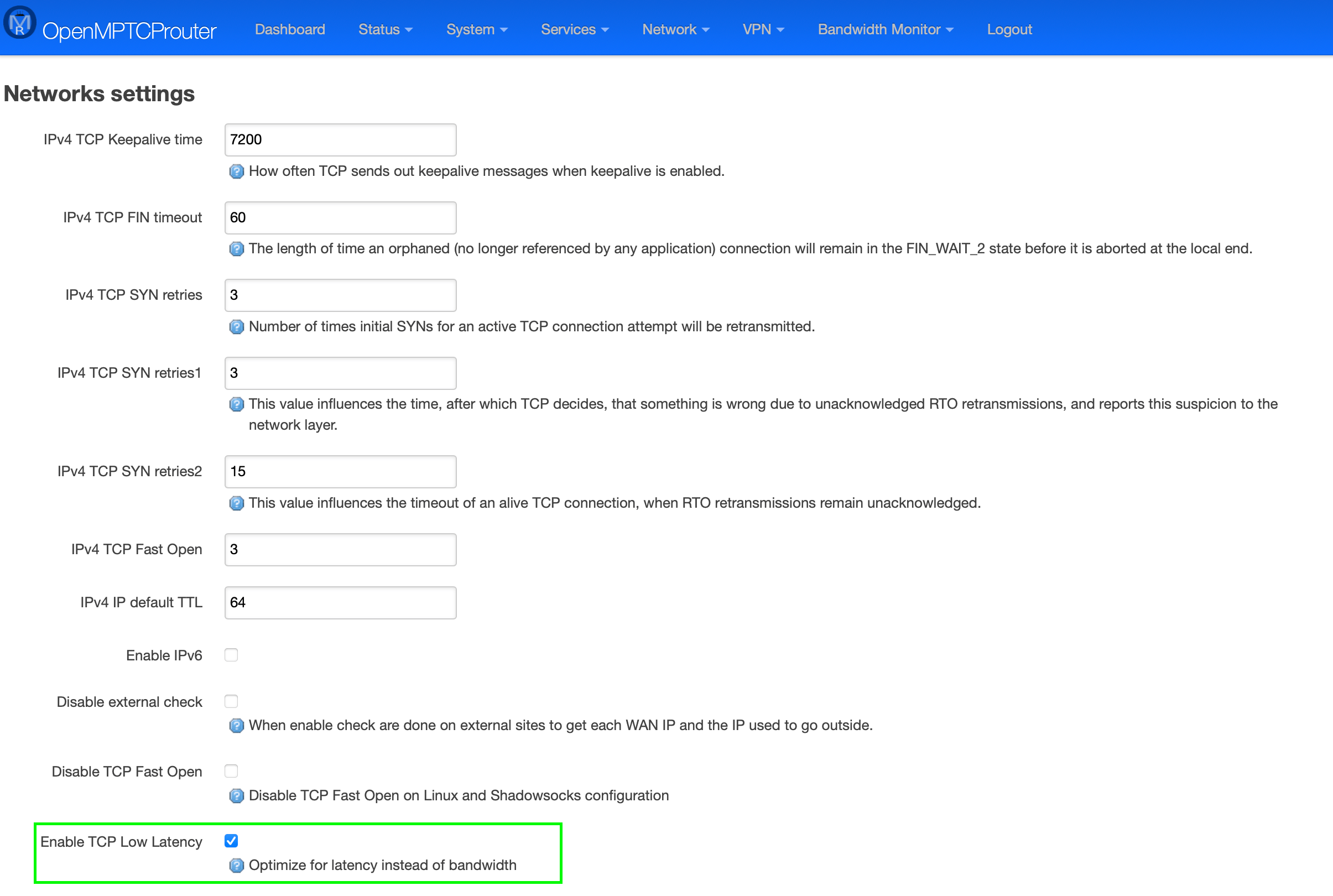Go to the Dashboard page
This screenshot has width=1333, height=896.
tap(290, 30)
